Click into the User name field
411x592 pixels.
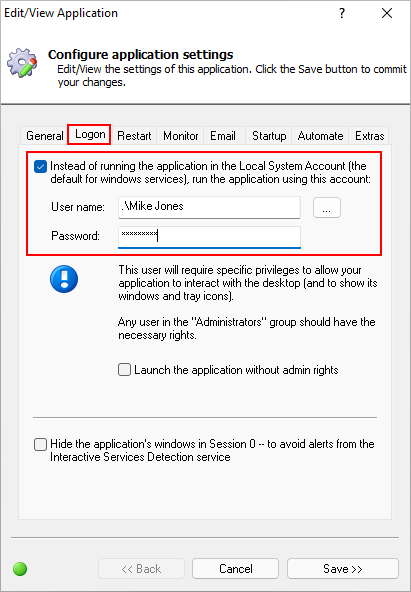(x=209, y=207)
